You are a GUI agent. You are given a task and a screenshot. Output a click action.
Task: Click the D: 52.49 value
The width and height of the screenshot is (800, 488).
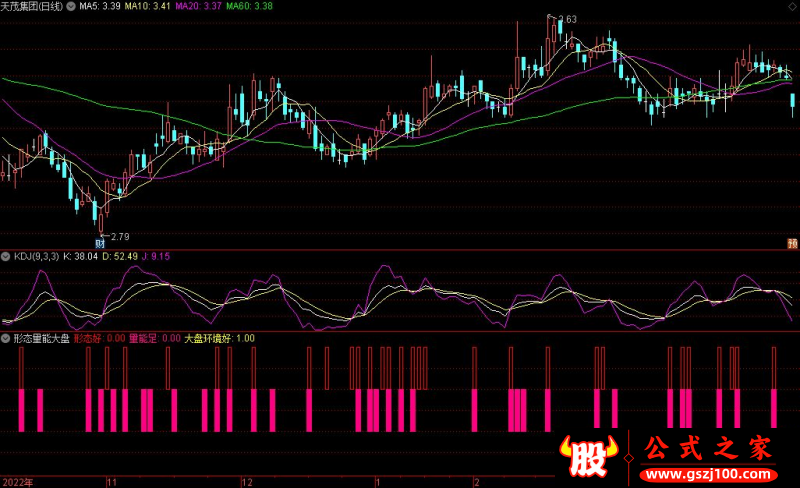pyautogui.click(x=120, y=256)
